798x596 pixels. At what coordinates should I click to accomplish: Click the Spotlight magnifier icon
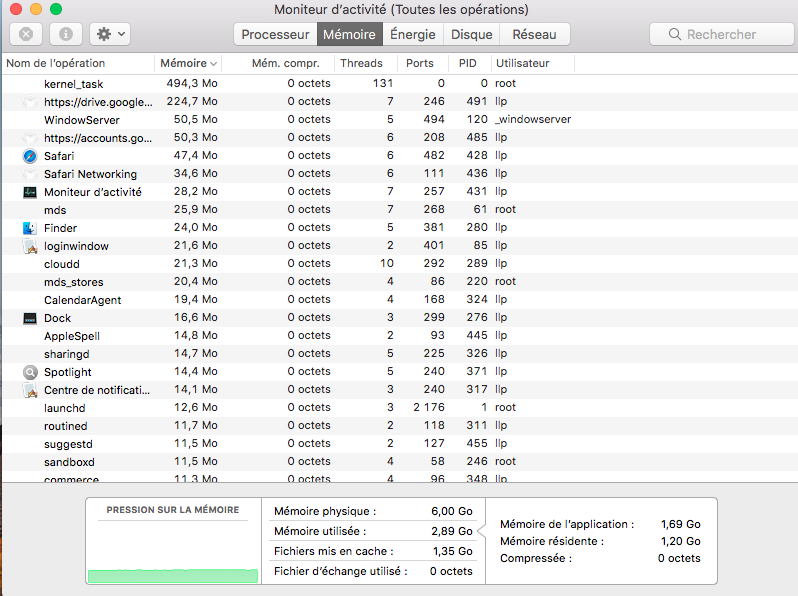30,373
